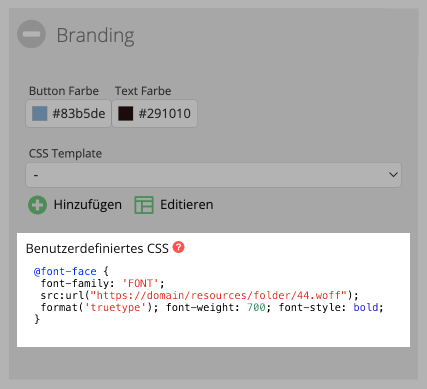Open the red help icon beside Benutzerdefiniertes CSS
This screenshot has width=427, height=389.
(179, 247)
